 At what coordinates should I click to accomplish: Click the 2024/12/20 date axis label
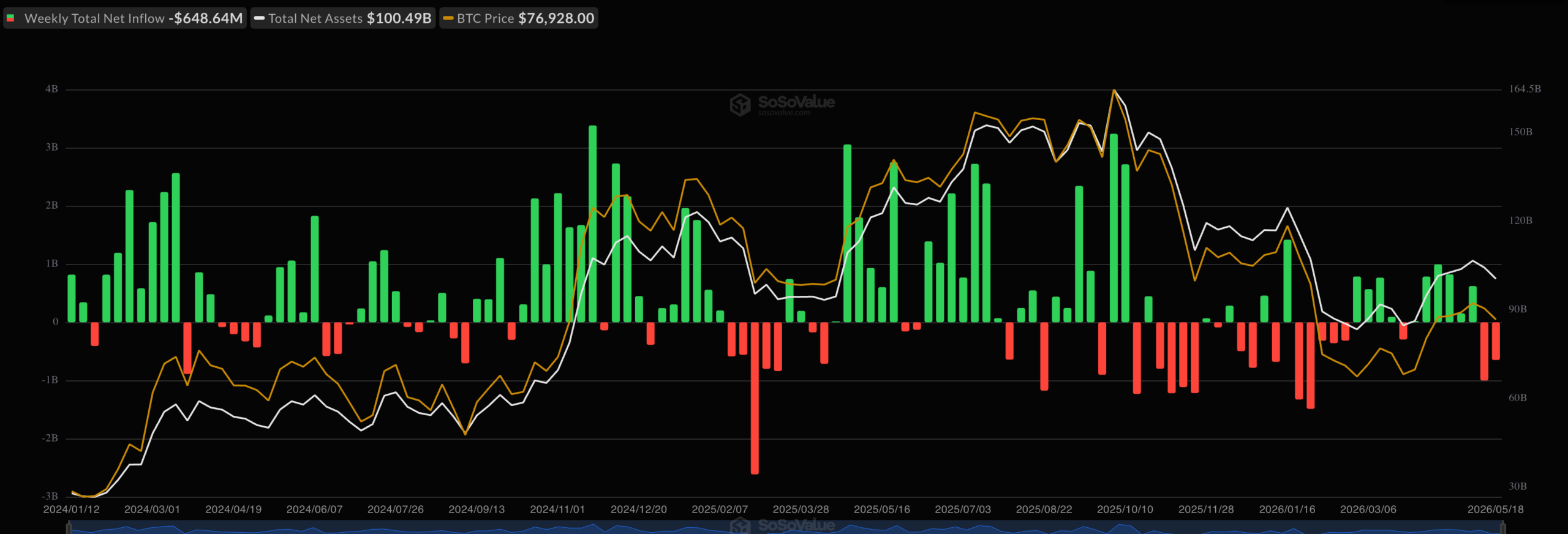pyautogui.click(x=638, y=510)
